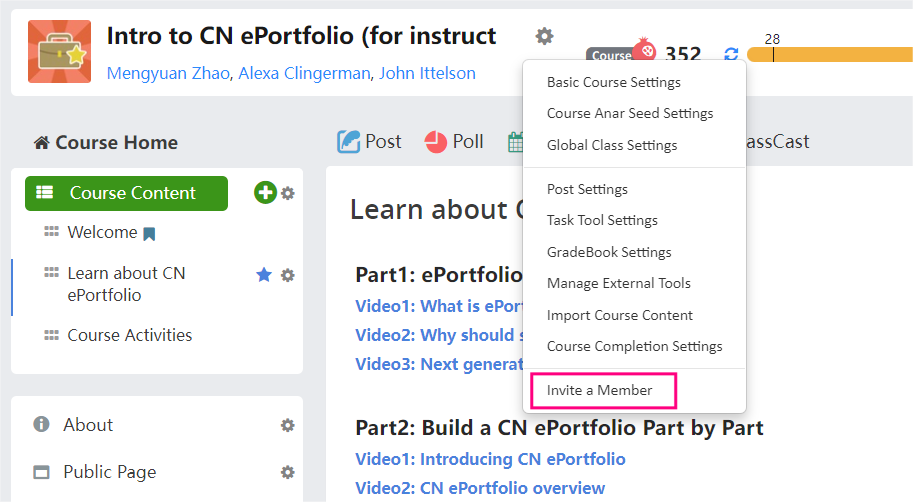Click the course title heading

301,36
